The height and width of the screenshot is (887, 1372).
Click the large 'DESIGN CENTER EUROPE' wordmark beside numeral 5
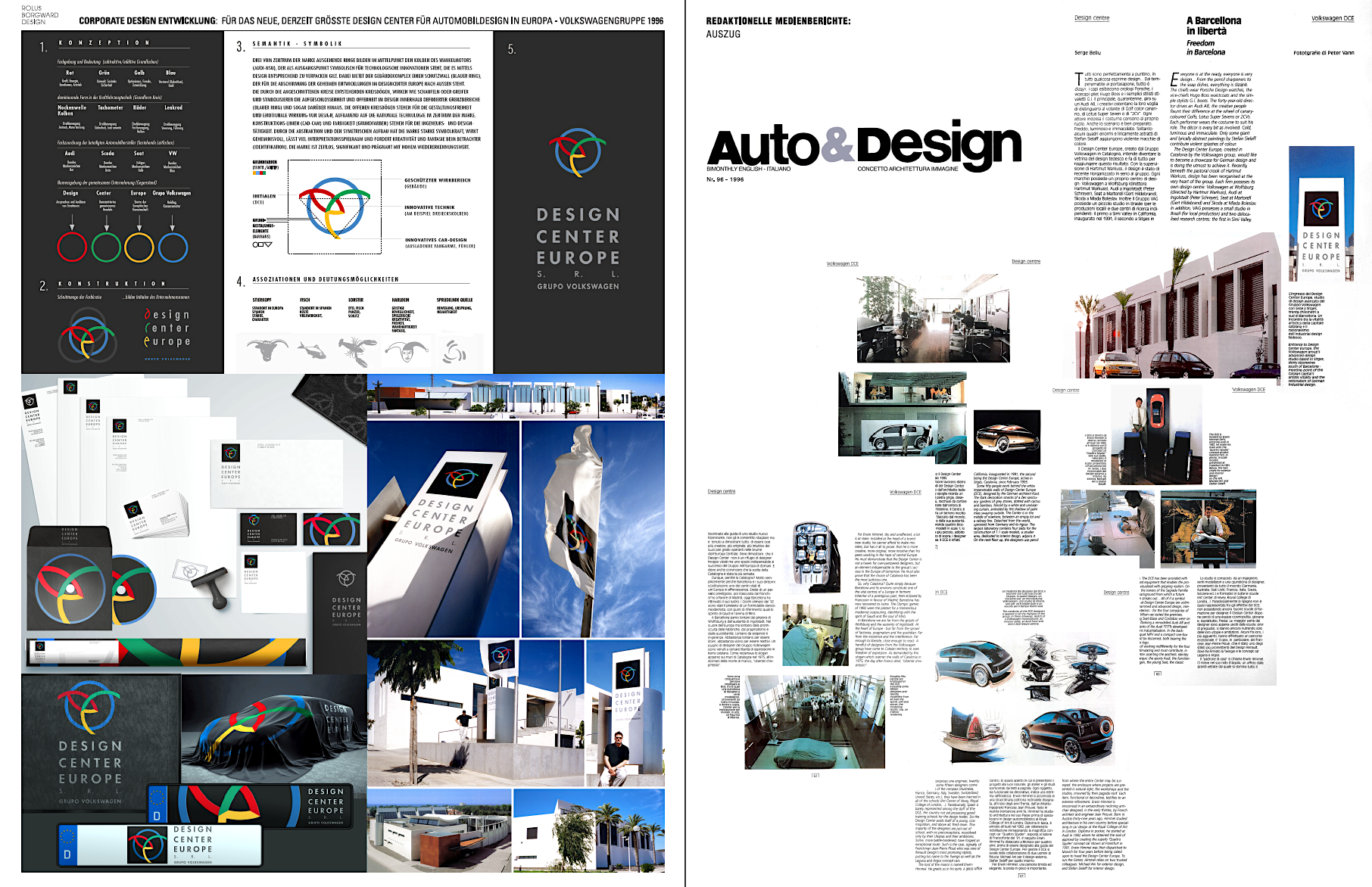[578, 236]
